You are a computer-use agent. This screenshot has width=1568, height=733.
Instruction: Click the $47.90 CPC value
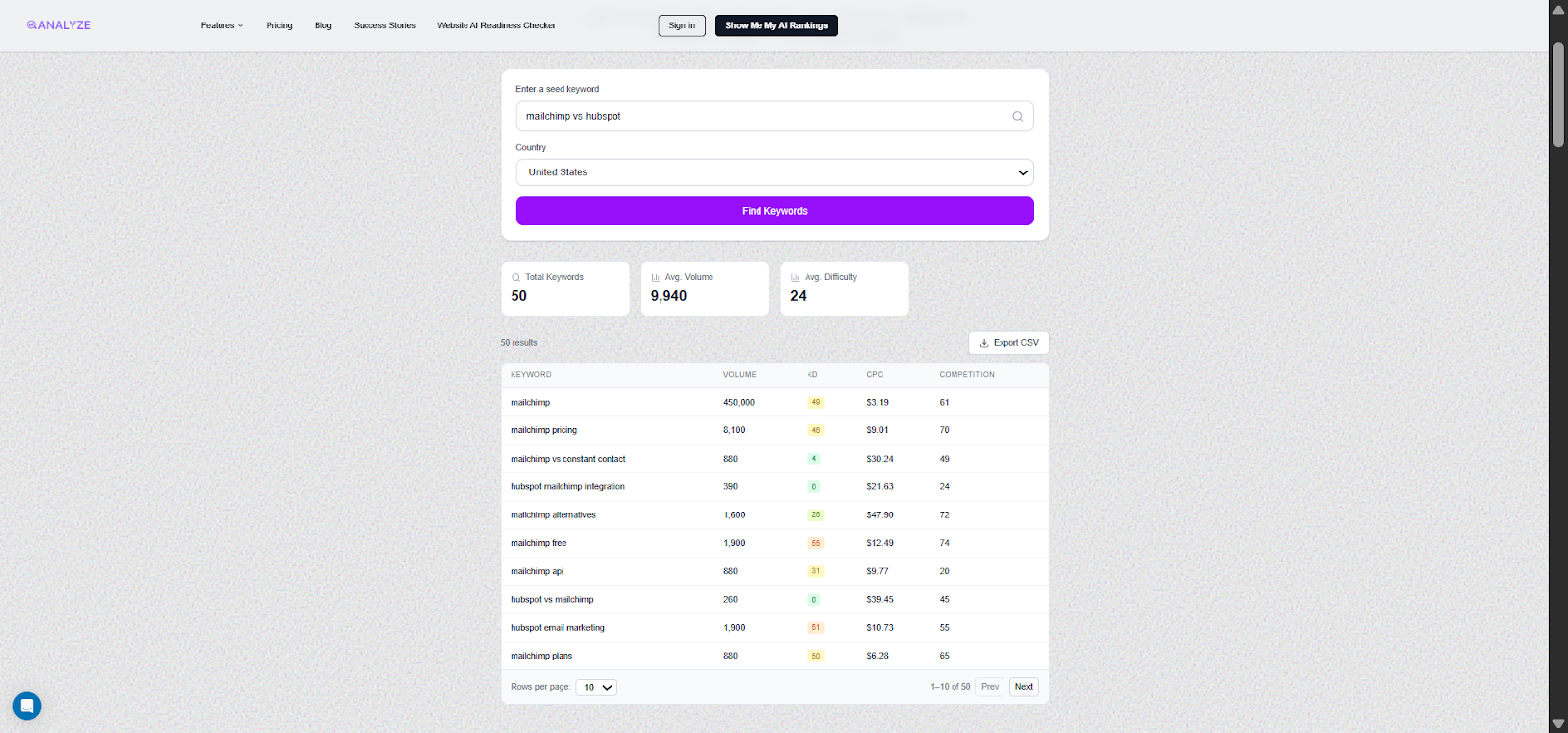[880, 514]
